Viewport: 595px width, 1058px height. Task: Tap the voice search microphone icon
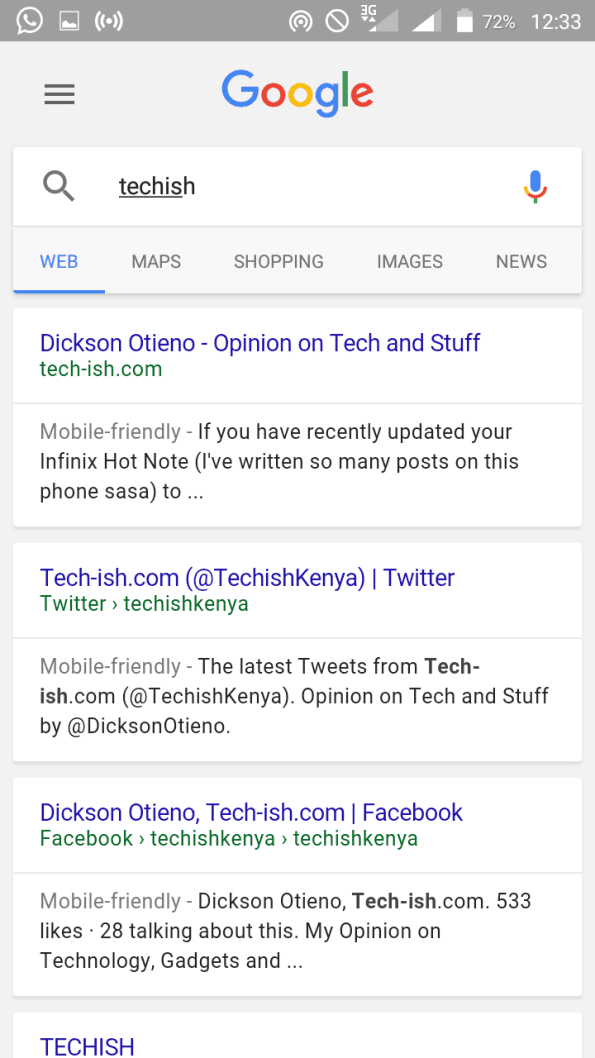[535, 186]
